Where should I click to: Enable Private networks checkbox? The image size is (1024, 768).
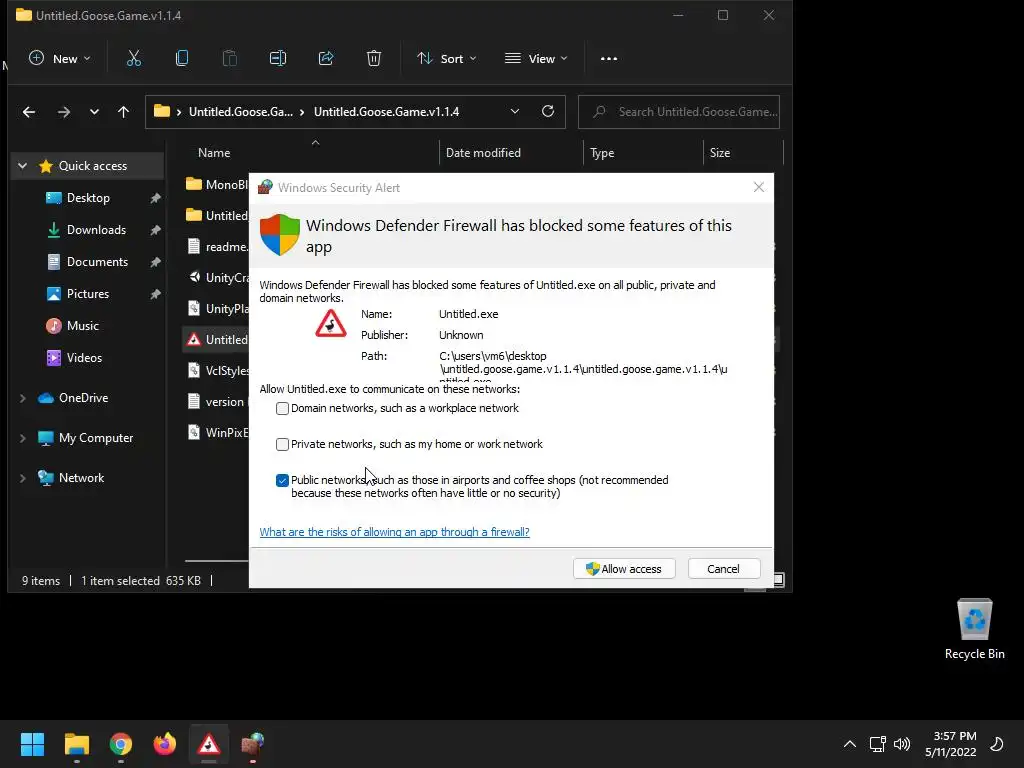coord(282,444)
